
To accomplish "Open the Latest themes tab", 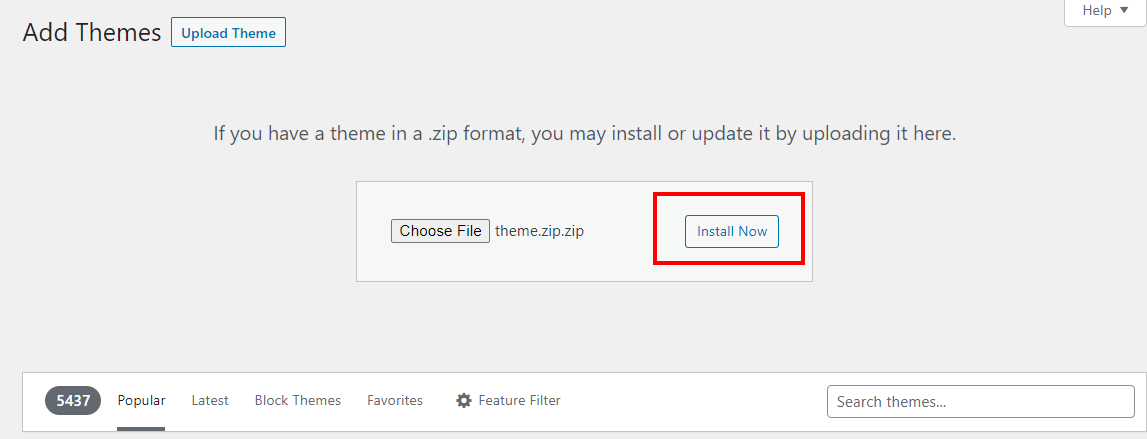I will coord(210,401).
